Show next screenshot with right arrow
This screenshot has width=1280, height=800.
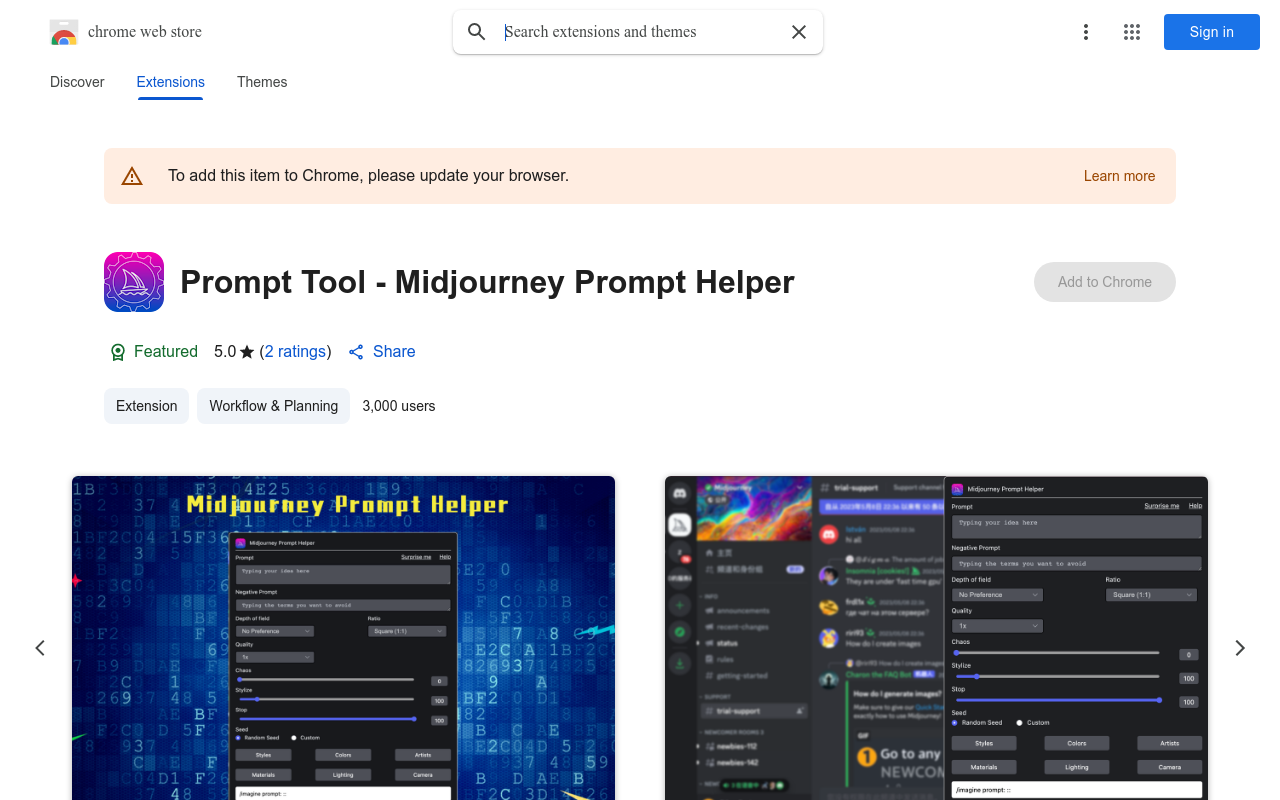point(1240,648)
